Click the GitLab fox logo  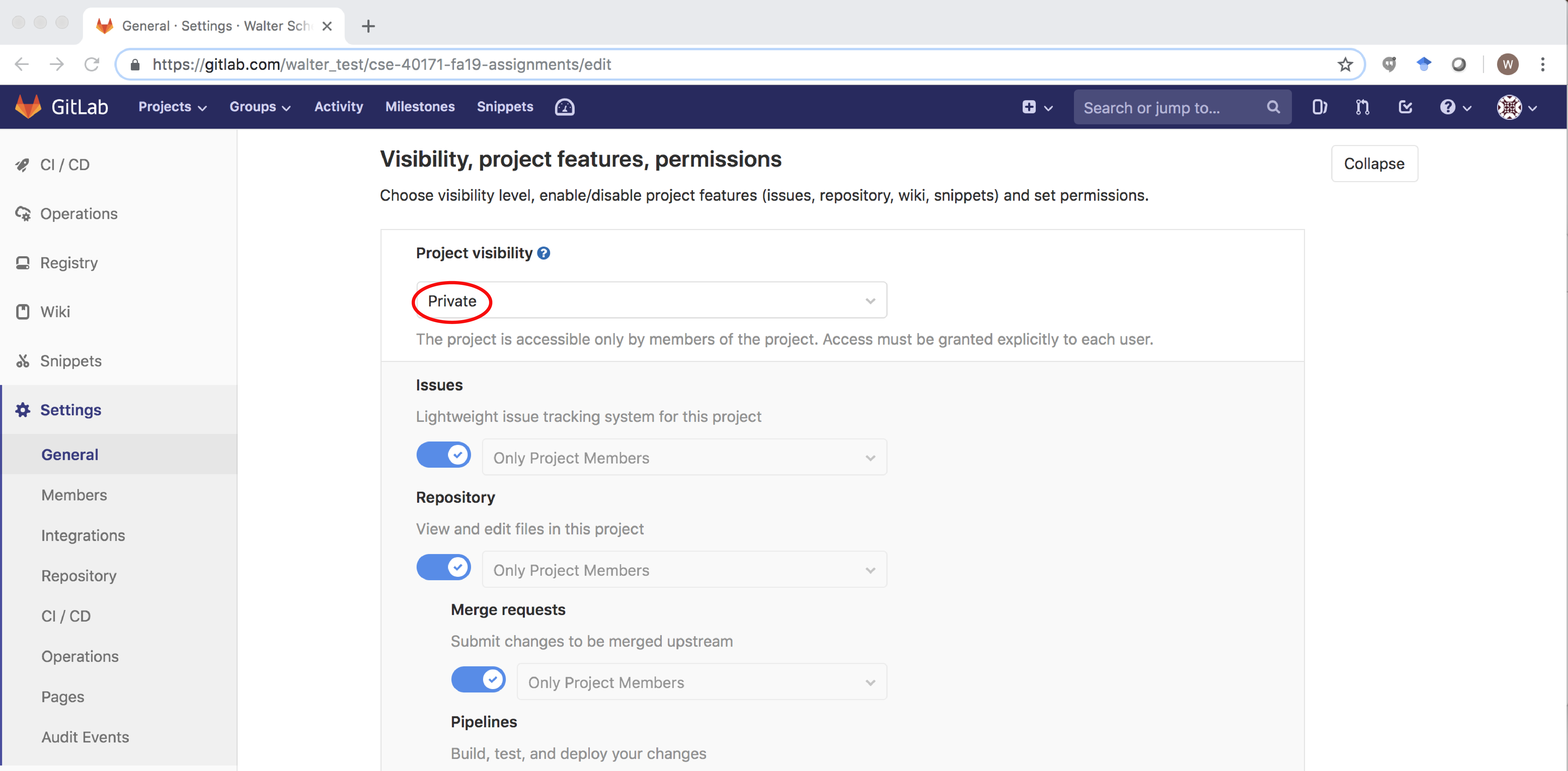[28, 107]
